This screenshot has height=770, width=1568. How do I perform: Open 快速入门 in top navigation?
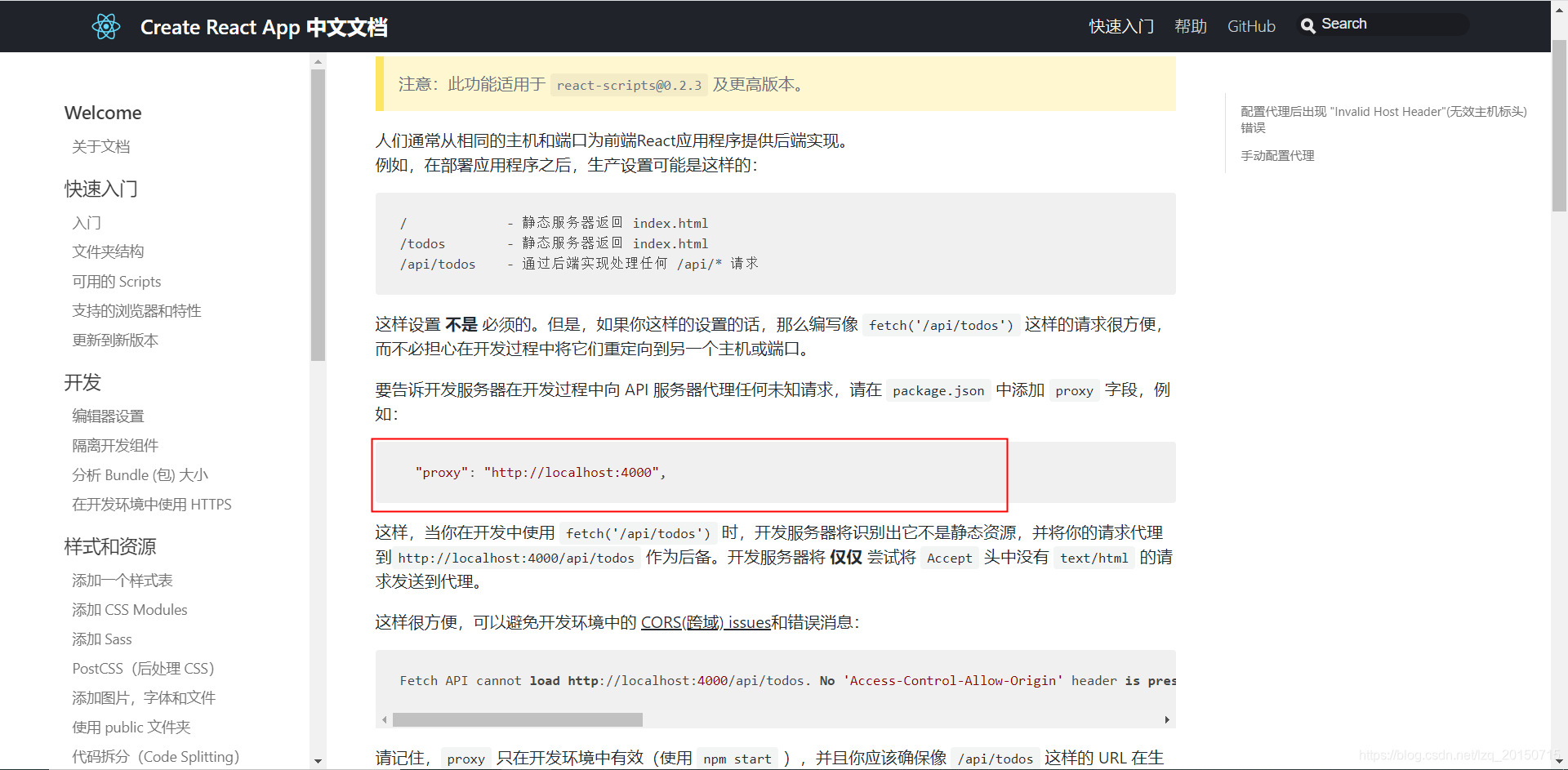tap(1121, 26)
